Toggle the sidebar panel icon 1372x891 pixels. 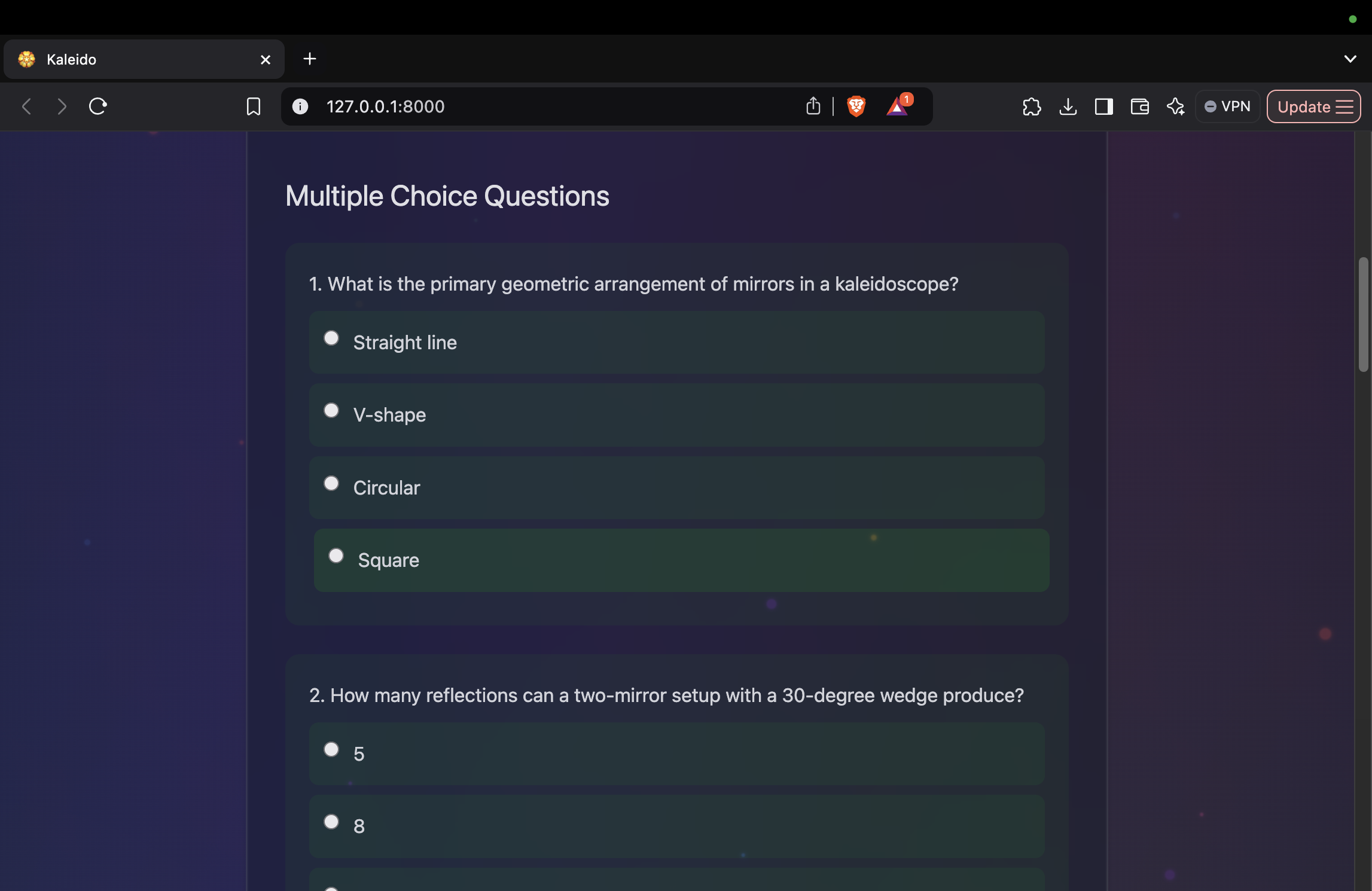point(1103,106)
